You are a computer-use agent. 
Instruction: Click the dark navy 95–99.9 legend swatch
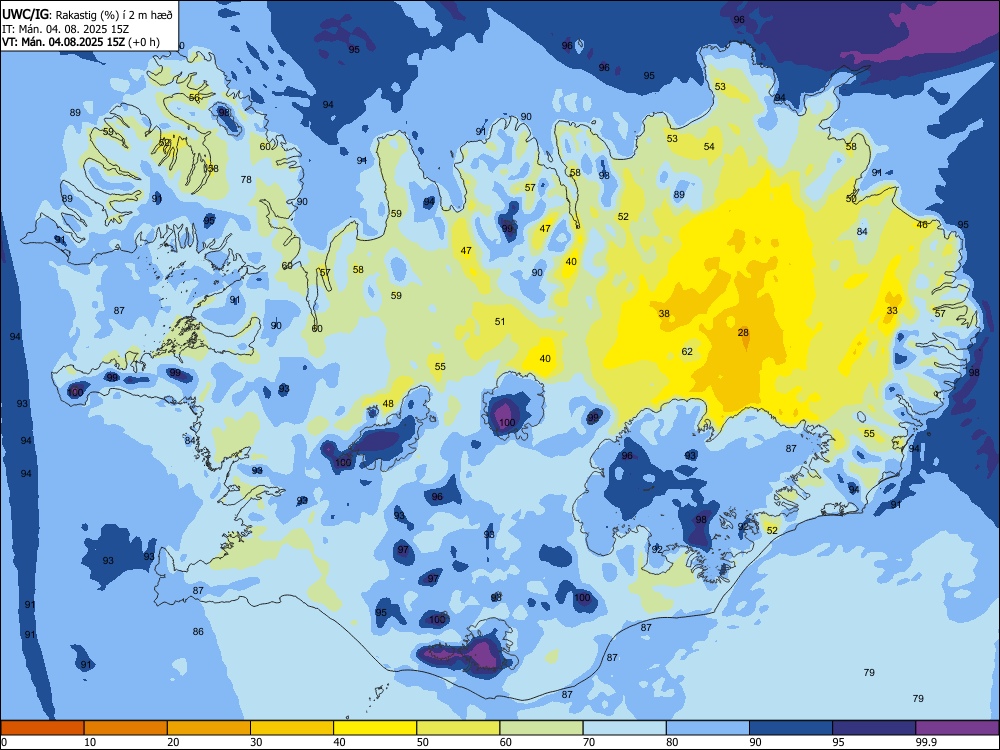(x=874, y=728)
